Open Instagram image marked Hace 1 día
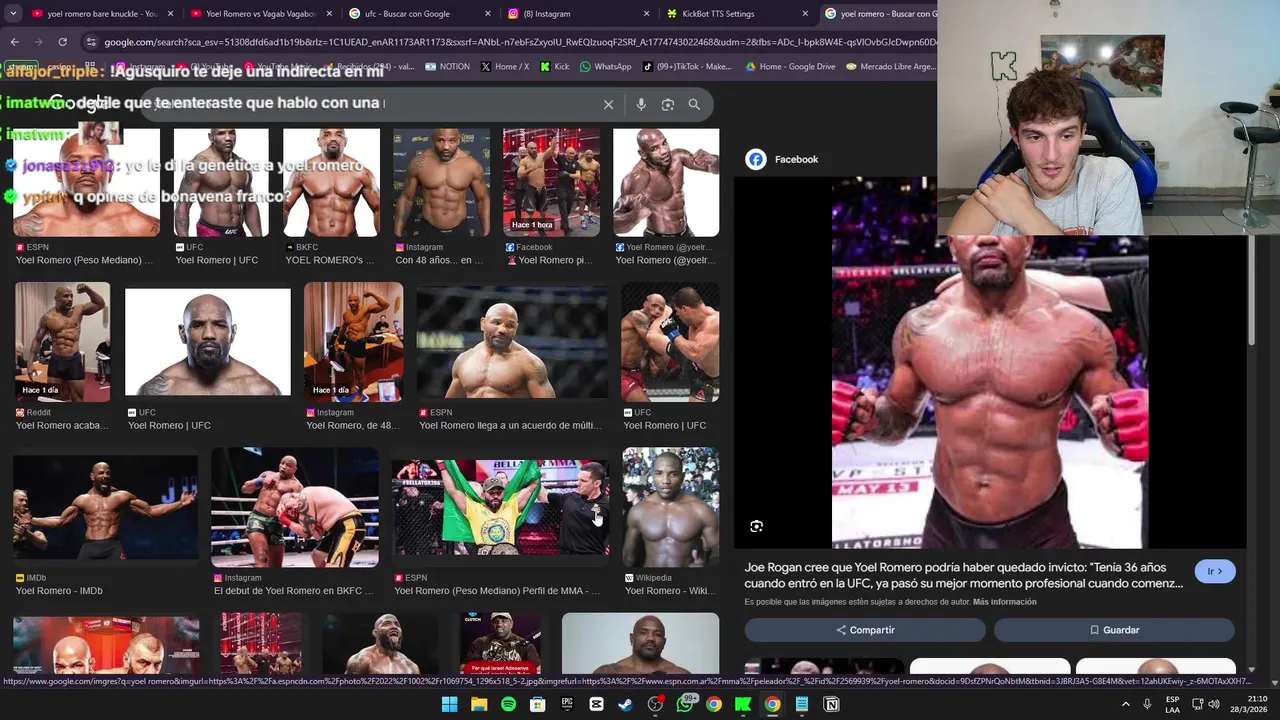 pyautogui.click(x=353, y=342)
